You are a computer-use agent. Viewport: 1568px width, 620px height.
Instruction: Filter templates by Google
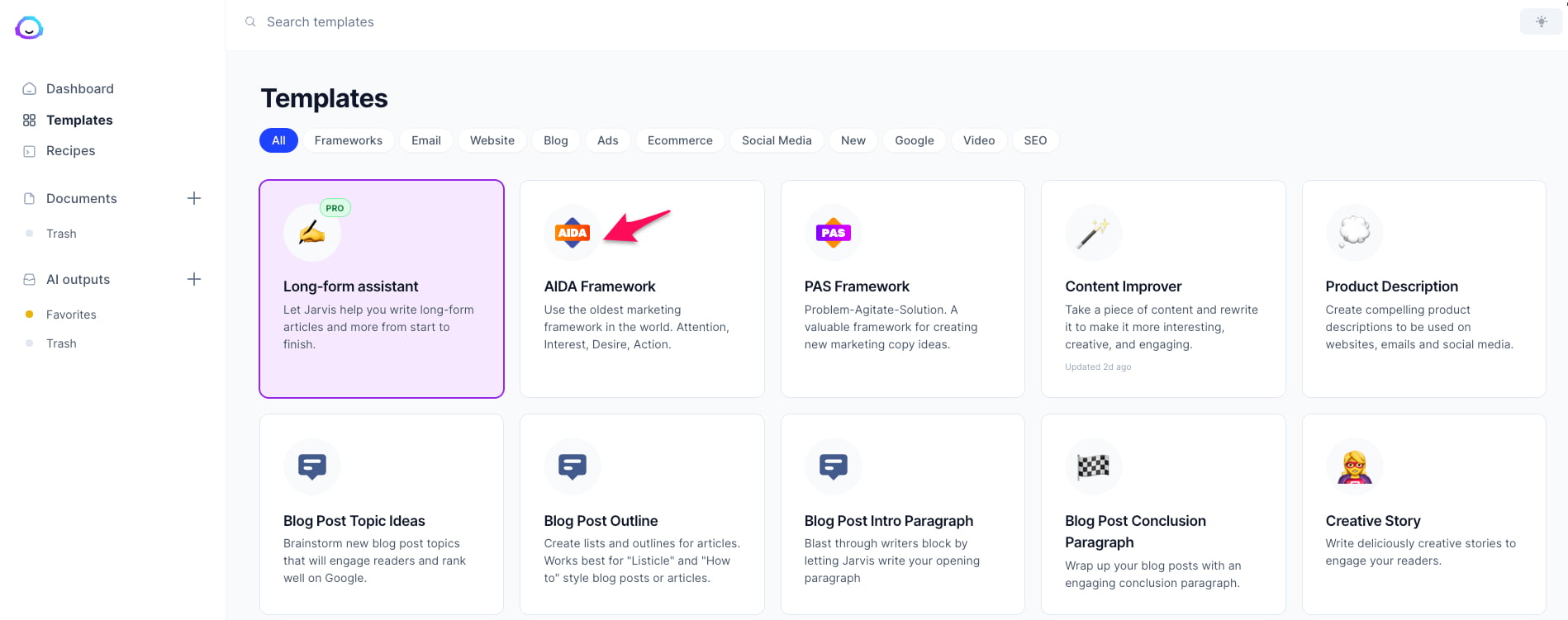click(915, 140)
